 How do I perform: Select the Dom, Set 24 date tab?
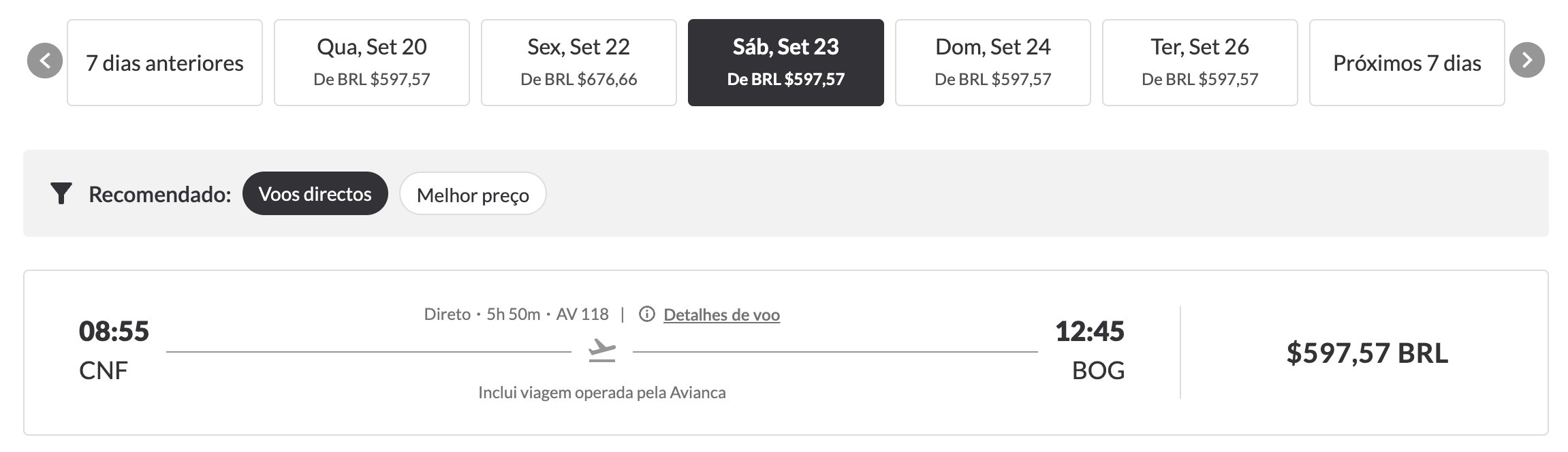[993, 63]
